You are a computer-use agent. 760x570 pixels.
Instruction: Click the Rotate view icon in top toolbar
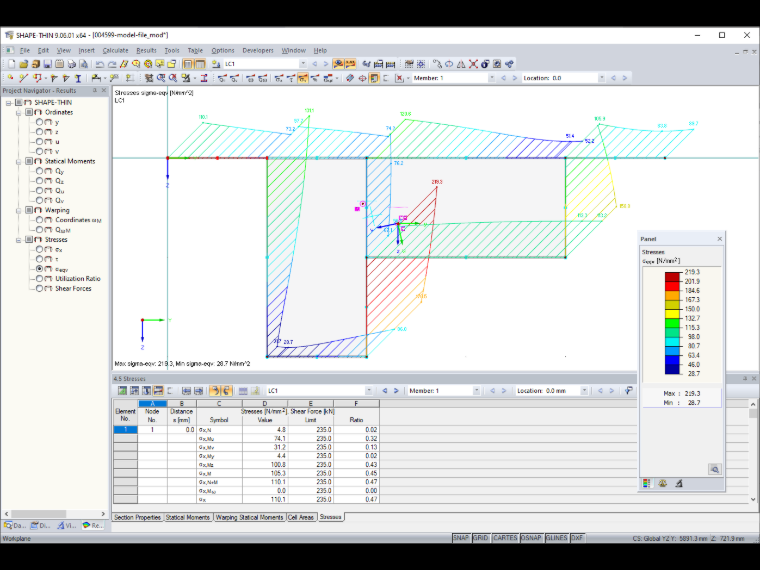pyautogui.click(x=449, y=64)
